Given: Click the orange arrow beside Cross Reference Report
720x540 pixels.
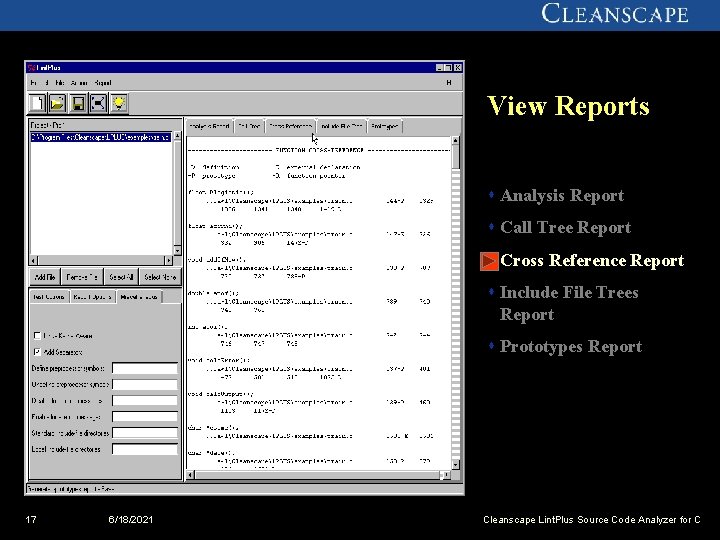Looking at the screenshot, I should [x=489, y=261].
